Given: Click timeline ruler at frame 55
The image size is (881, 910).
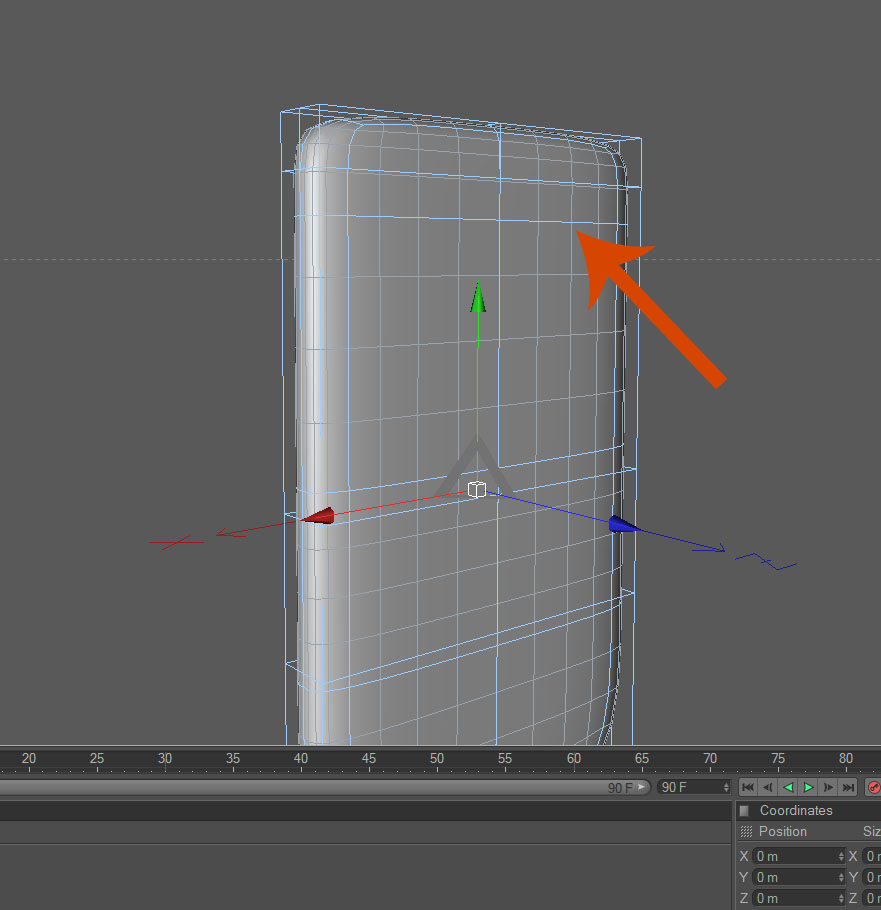Looking at the screenshot, I should pos(505,759).
